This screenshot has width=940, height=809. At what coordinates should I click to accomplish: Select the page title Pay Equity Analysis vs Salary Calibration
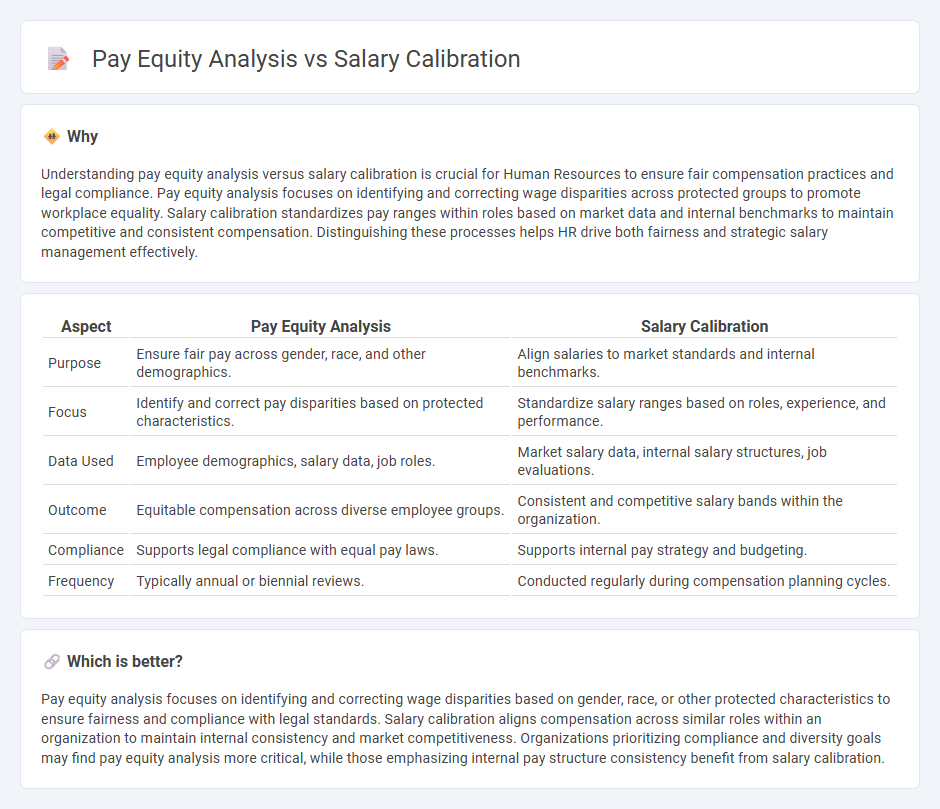click(306, 59)
